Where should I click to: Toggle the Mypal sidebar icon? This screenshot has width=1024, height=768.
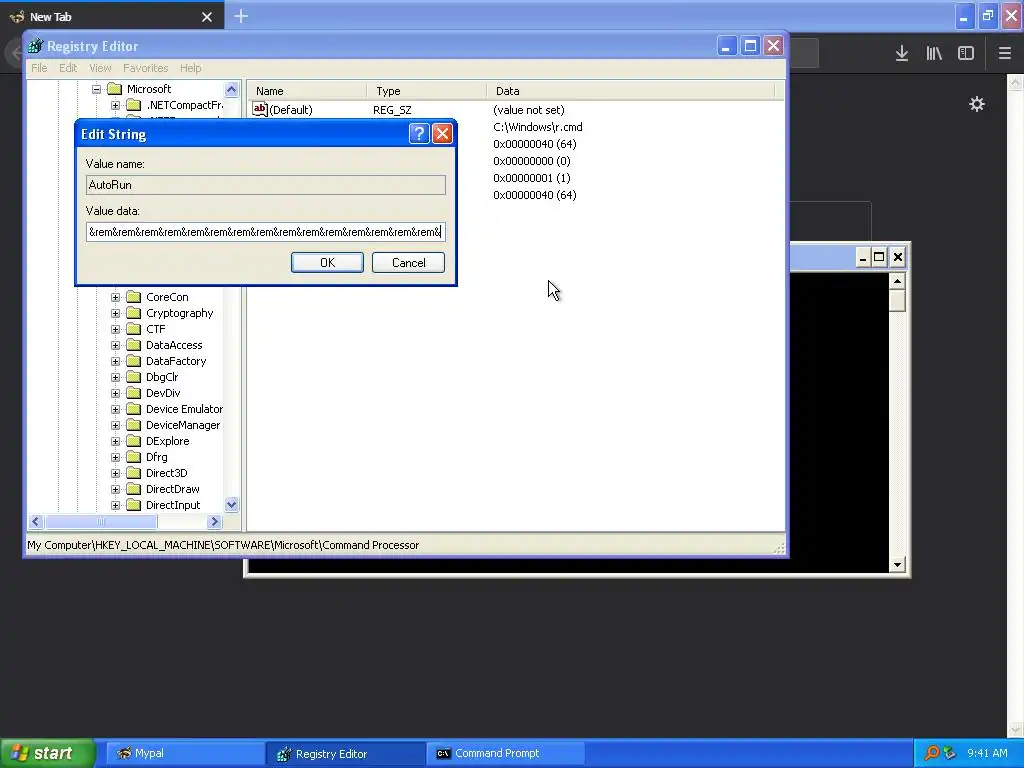point(966,53)
